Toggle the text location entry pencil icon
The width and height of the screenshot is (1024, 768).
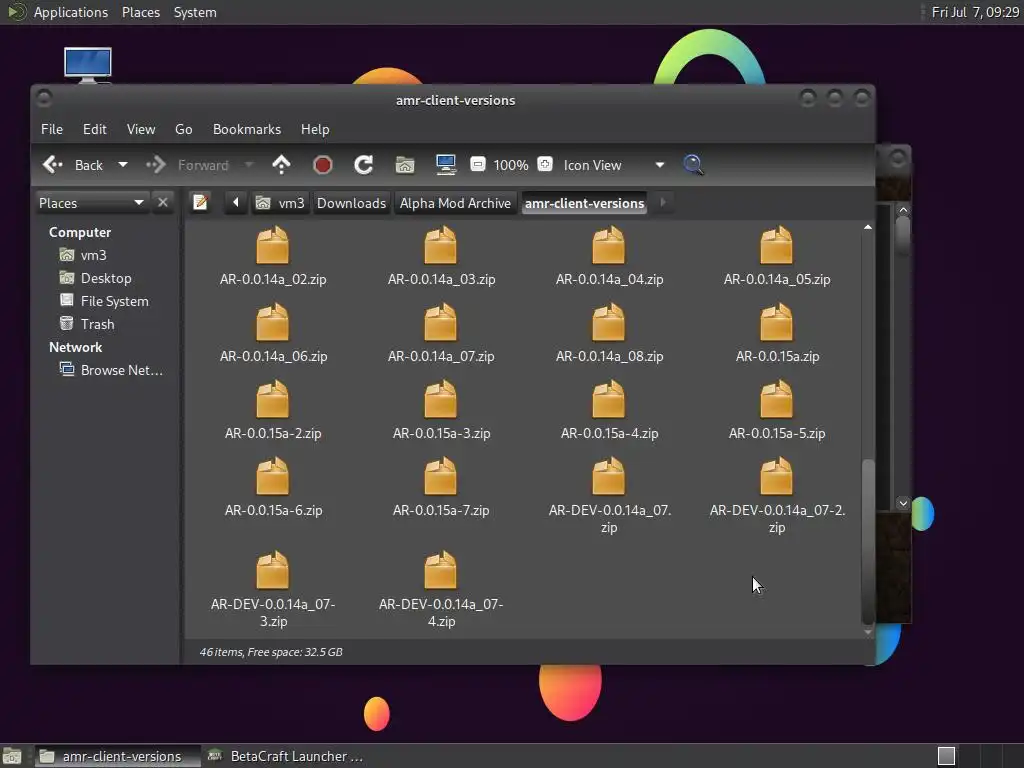[x=200, y=203]
